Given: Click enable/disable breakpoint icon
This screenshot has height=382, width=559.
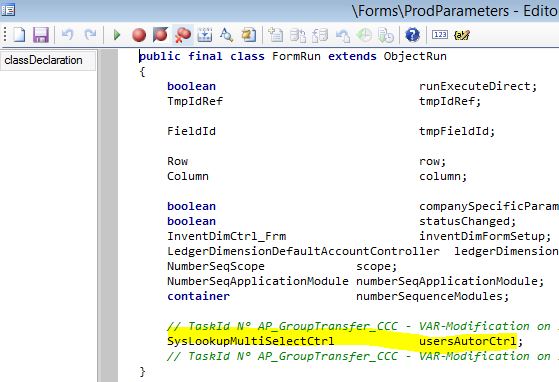Looking at the screenshot, I should pyautogui.click(x=160, y=35).
